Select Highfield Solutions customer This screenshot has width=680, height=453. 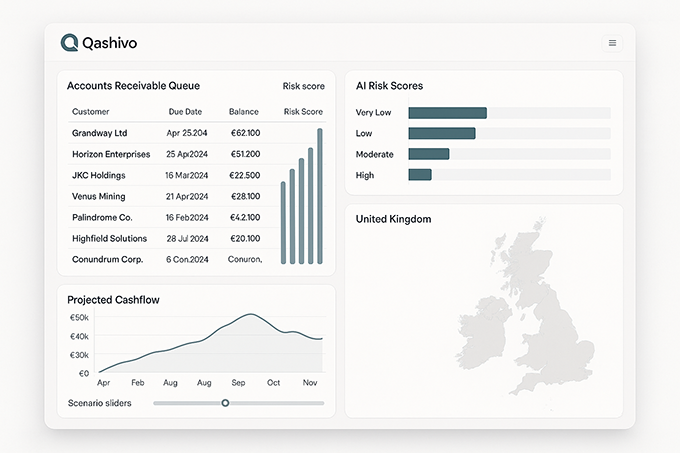109,238
